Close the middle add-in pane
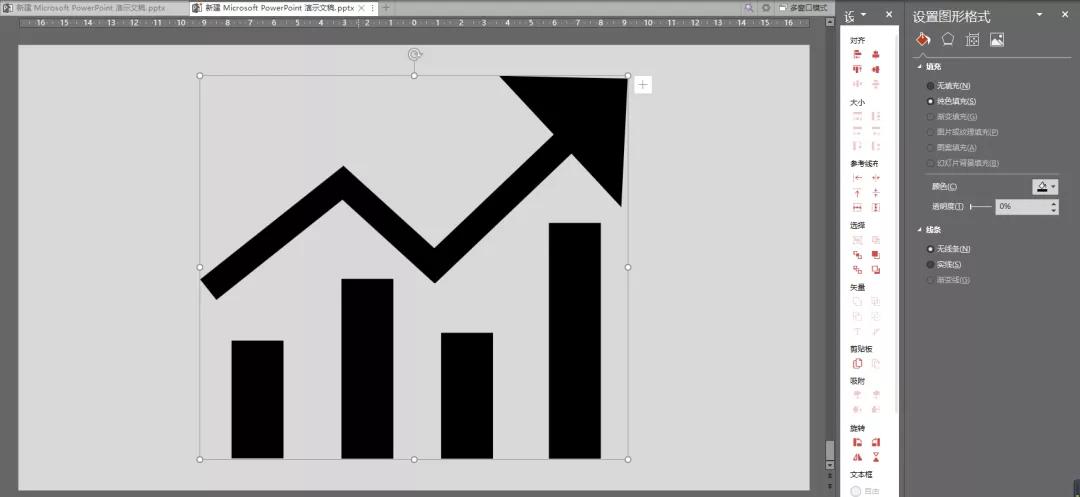The width and height of the screenshot is (1080, 497). (x=889, y=14)
